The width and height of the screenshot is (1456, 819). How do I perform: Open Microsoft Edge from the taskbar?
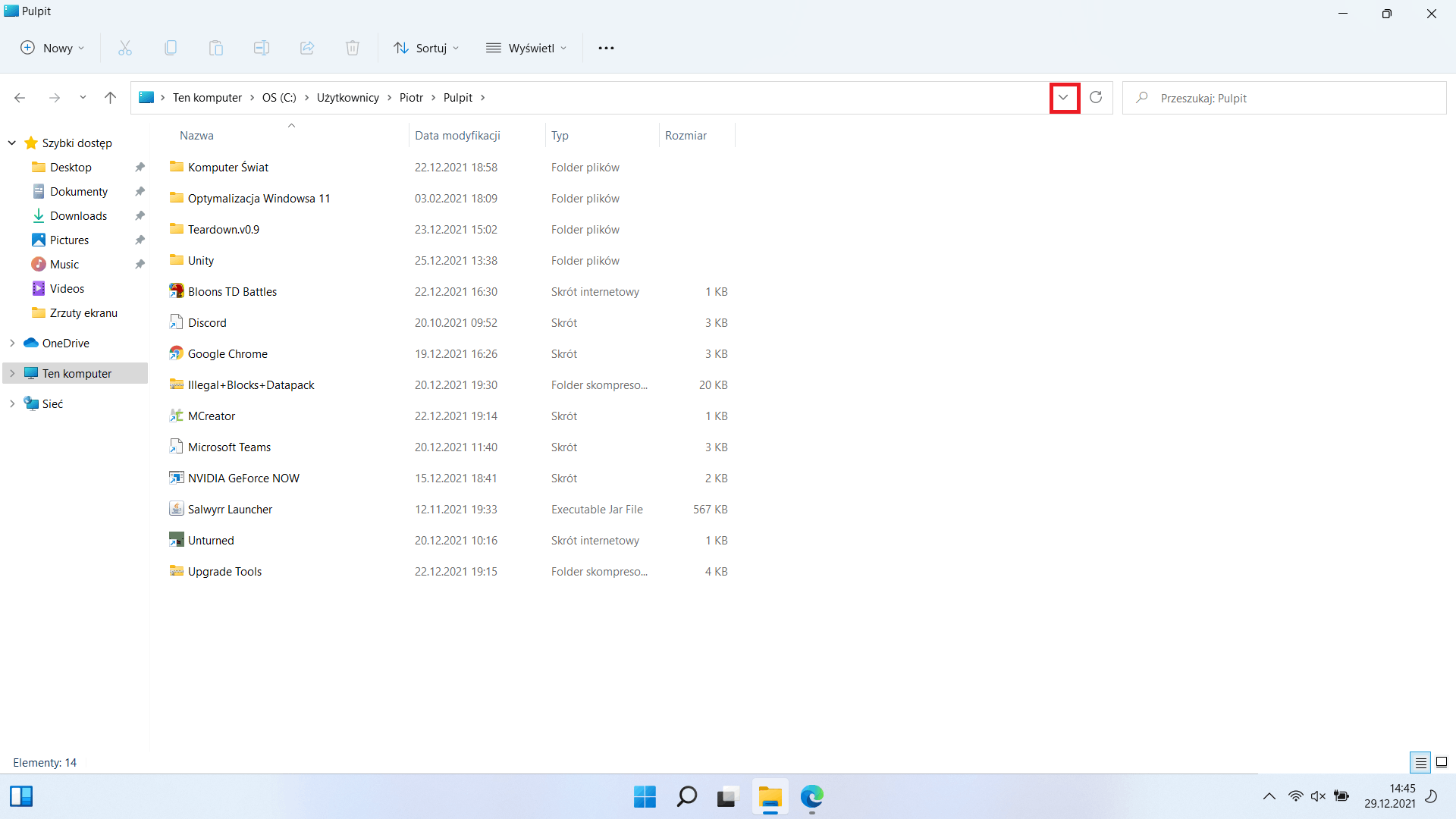coord(812,796)
